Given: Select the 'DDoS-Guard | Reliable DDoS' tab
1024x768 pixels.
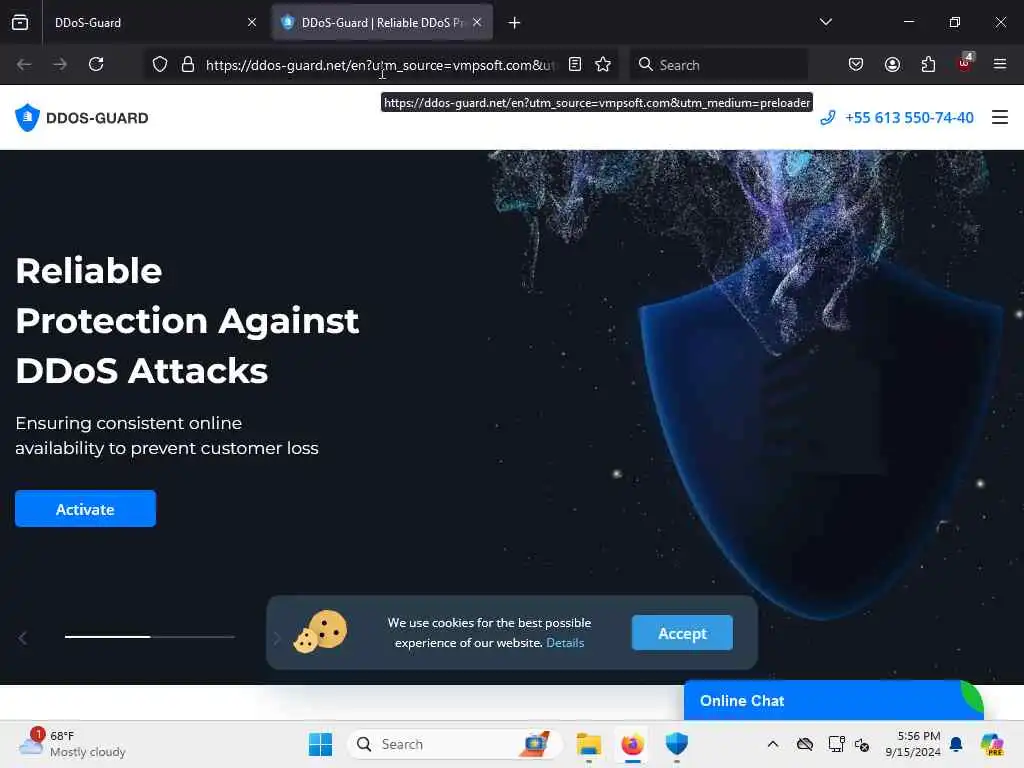Looking at the screenshot, I should pos(382,22).
